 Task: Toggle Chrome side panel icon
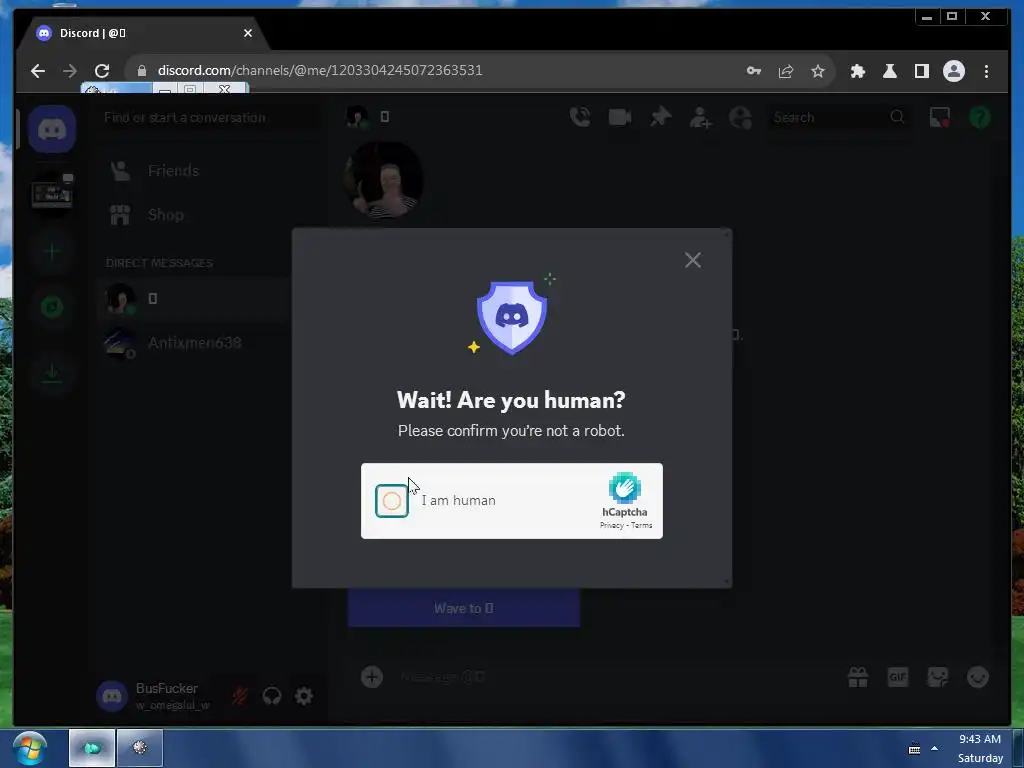point(921,71)
